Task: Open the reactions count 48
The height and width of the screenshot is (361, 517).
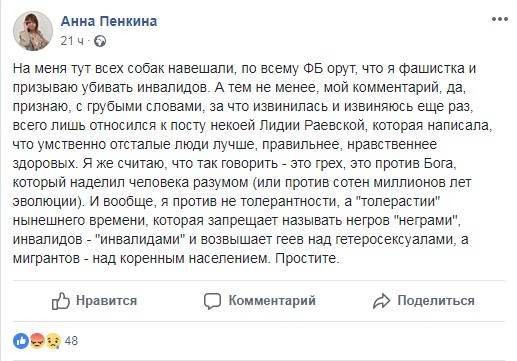Action: [x=71, y=341]
